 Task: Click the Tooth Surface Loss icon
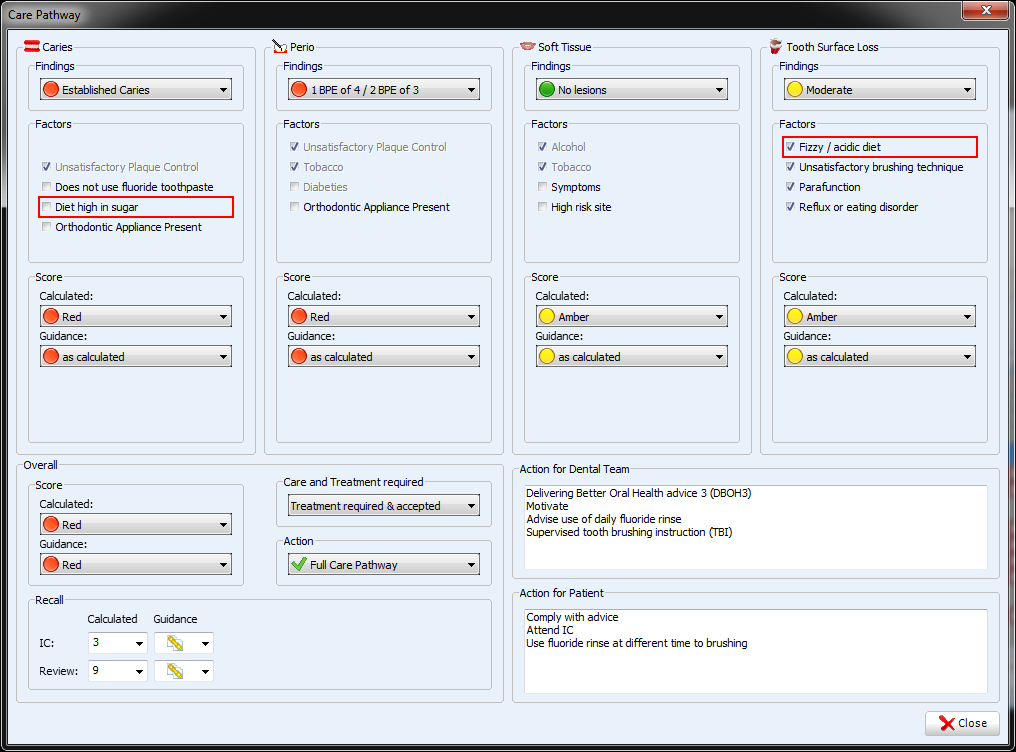(x=775, y=46)
